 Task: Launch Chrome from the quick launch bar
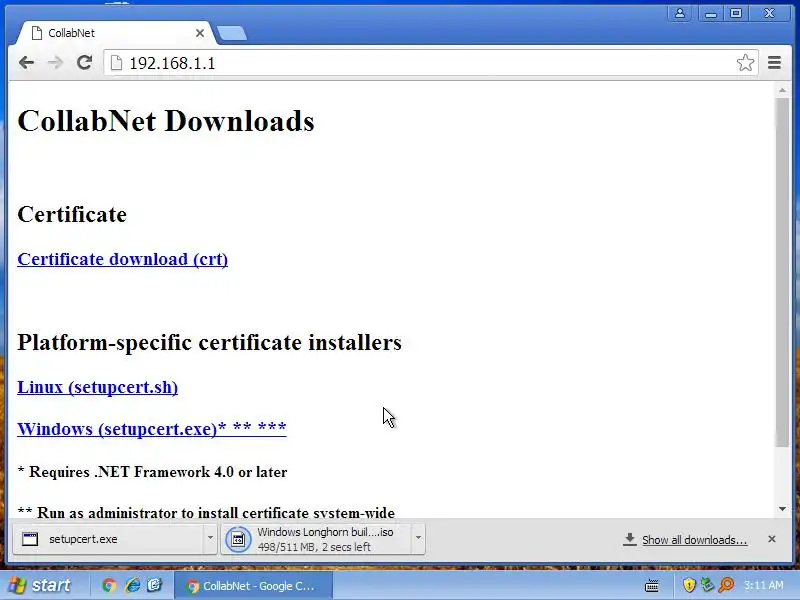(x=109, y=585)
